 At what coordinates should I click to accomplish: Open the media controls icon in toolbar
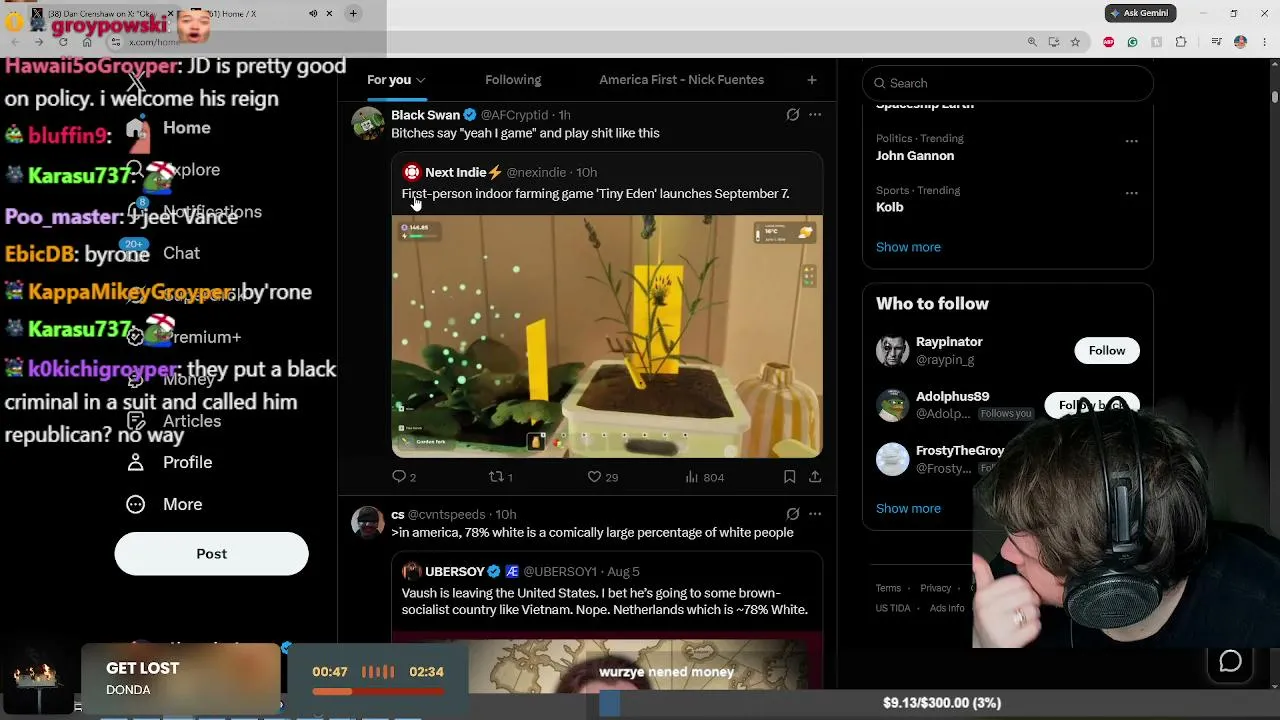click(1216, 42)
